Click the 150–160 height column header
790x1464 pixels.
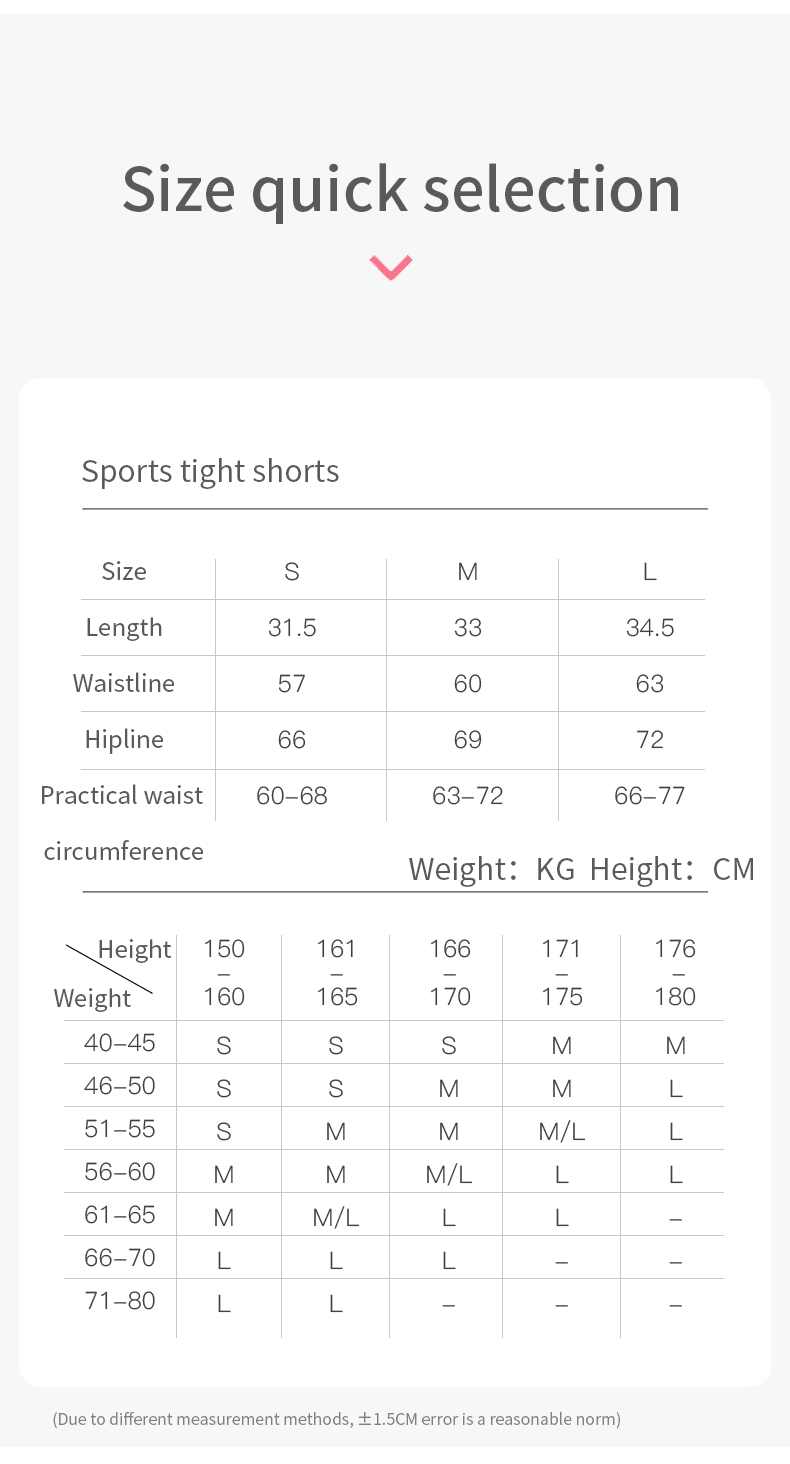[x=224, y=972]
